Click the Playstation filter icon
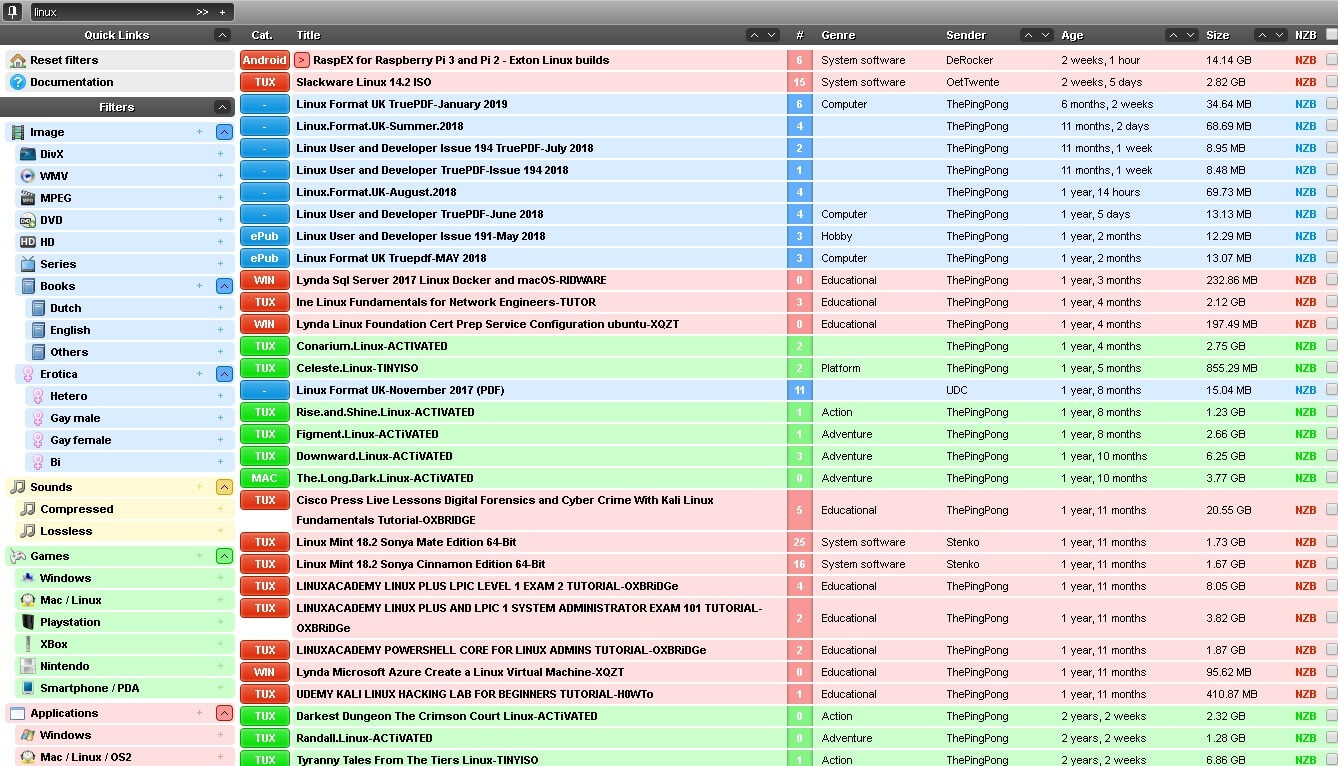The height and width of the screenshot is (766, 1338). [28, 622]
